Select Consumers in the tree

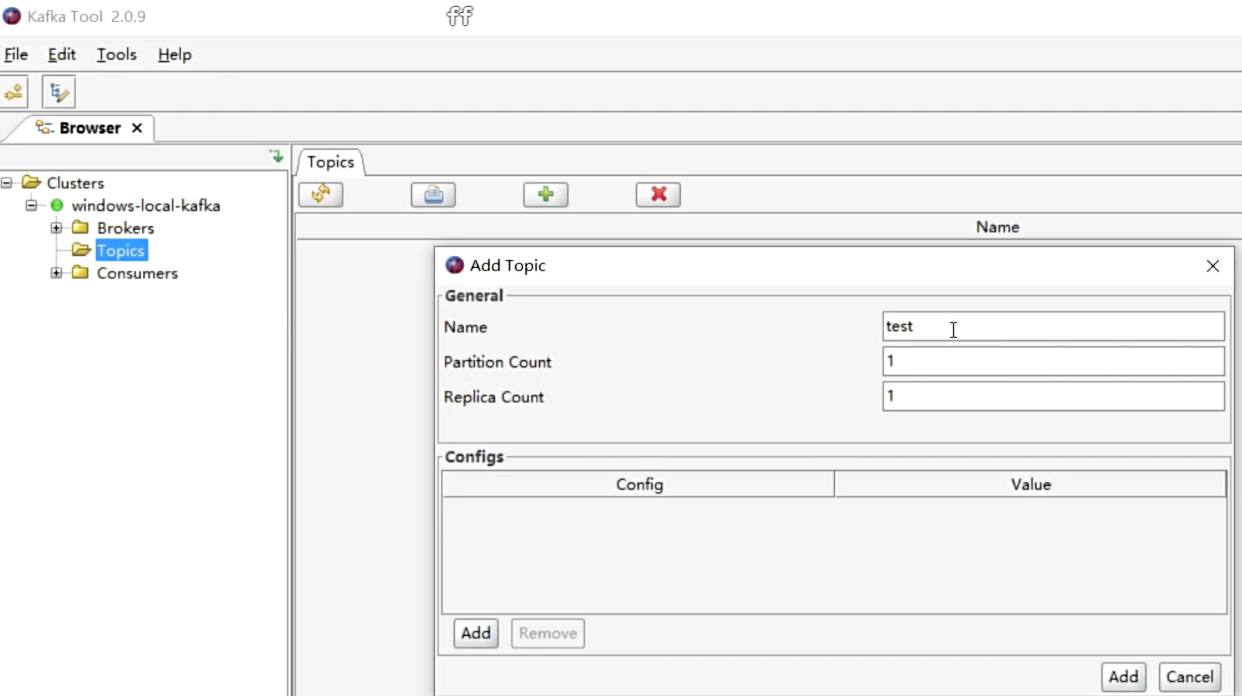(137, 273)
